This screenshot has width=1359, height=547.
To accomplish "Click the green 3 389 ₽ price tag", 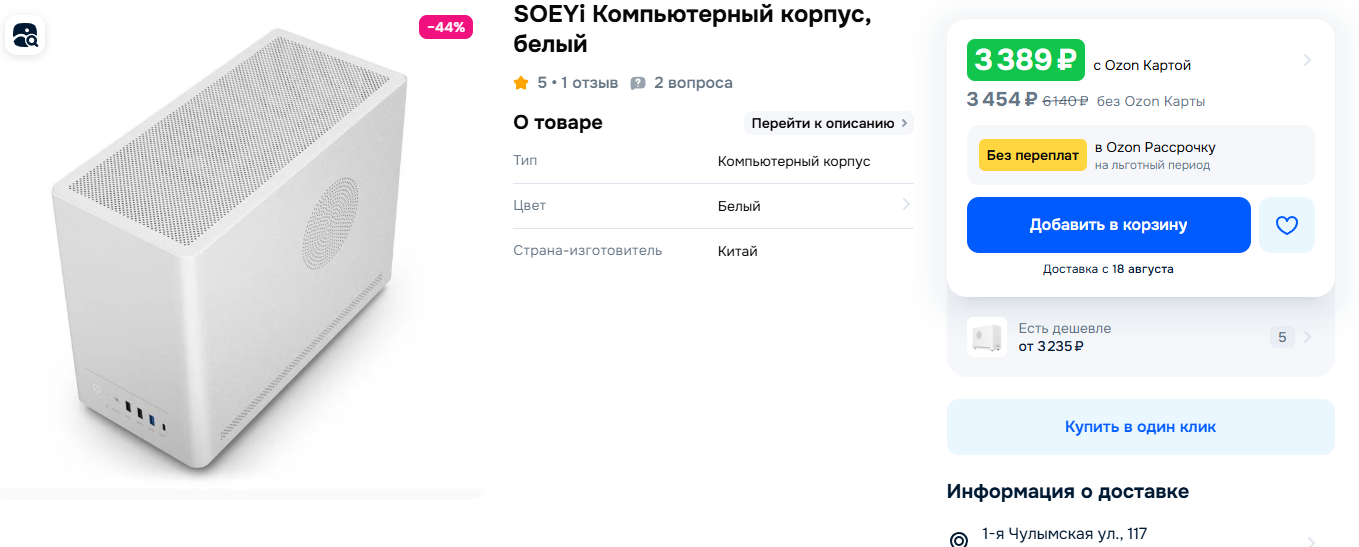I will 1025,60.
